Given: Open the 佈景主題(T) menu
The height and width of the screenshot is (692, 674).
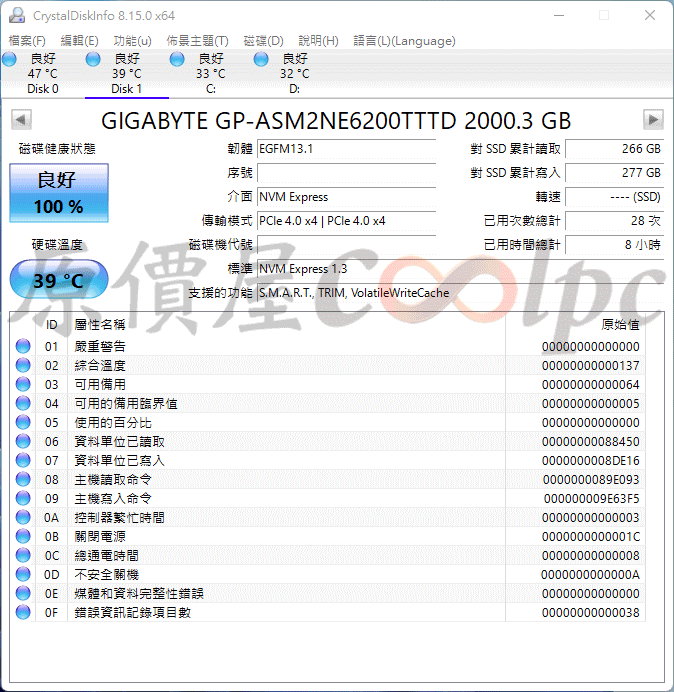Looking at the screenshot, I should (197, 41).
